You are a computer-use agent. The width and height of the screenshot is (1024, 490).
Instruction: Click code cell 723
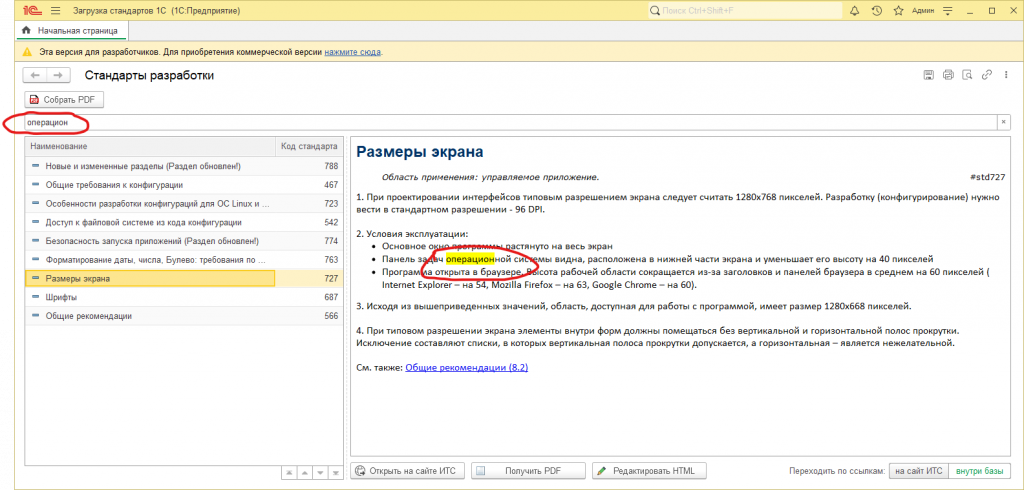coord(309,204)
